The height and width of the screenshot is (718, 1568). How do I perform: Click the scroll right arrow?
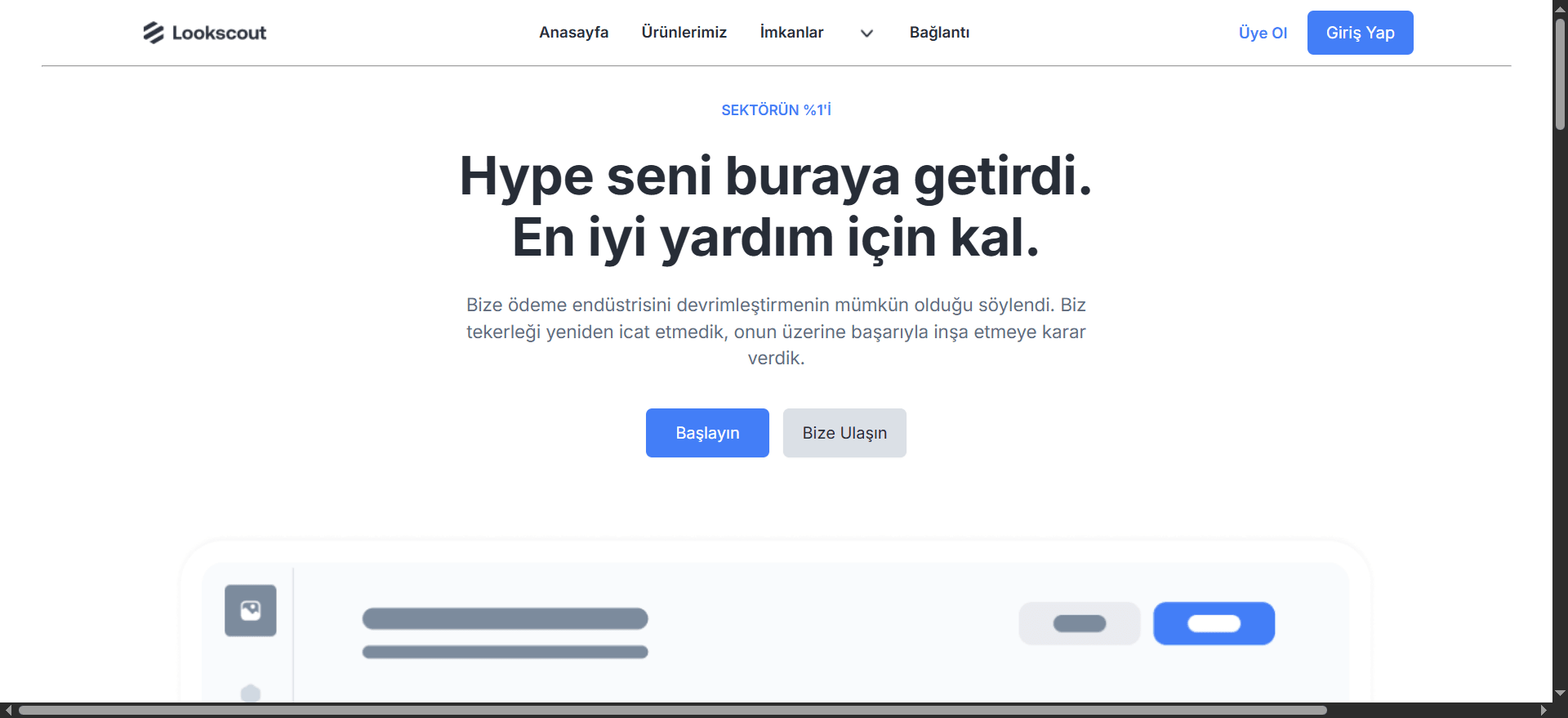(x=1543, y=711)
